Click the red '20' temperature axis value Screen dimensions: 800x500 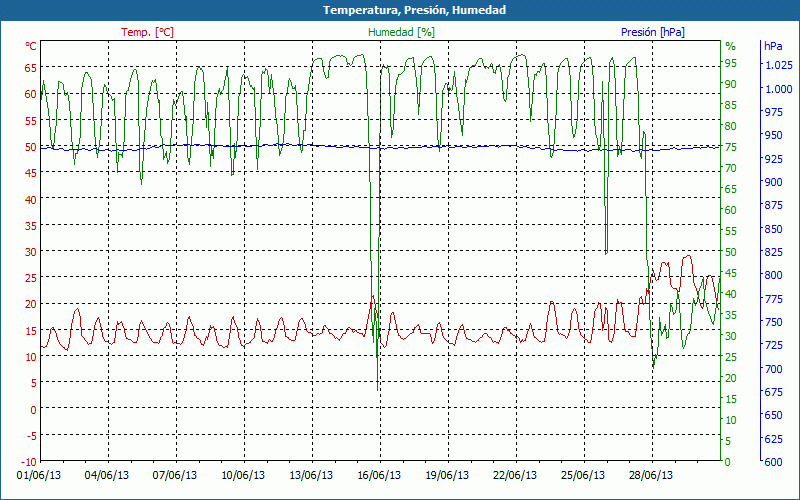point(31,304)
